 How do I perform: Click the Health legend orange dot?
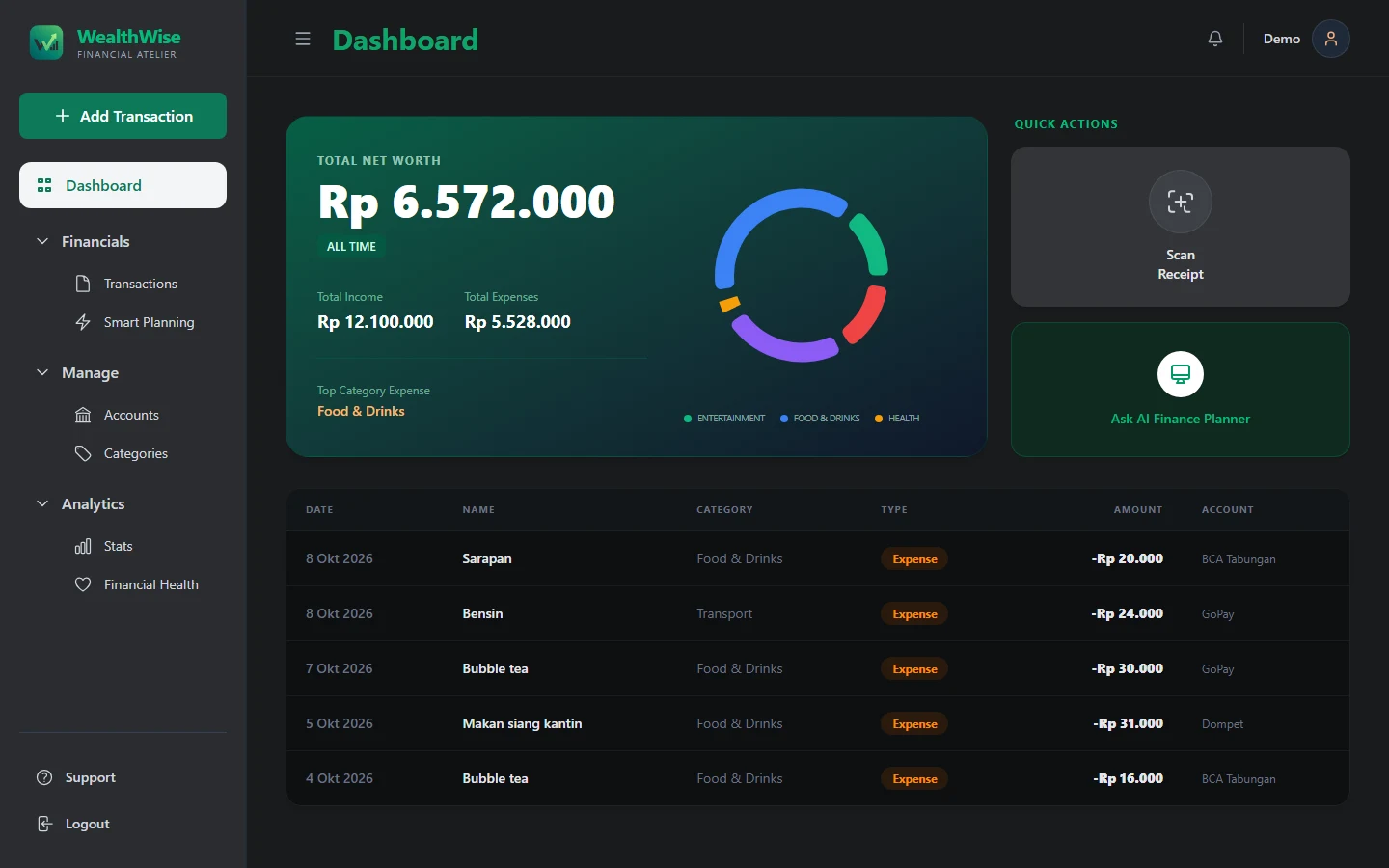pos(879,419)
